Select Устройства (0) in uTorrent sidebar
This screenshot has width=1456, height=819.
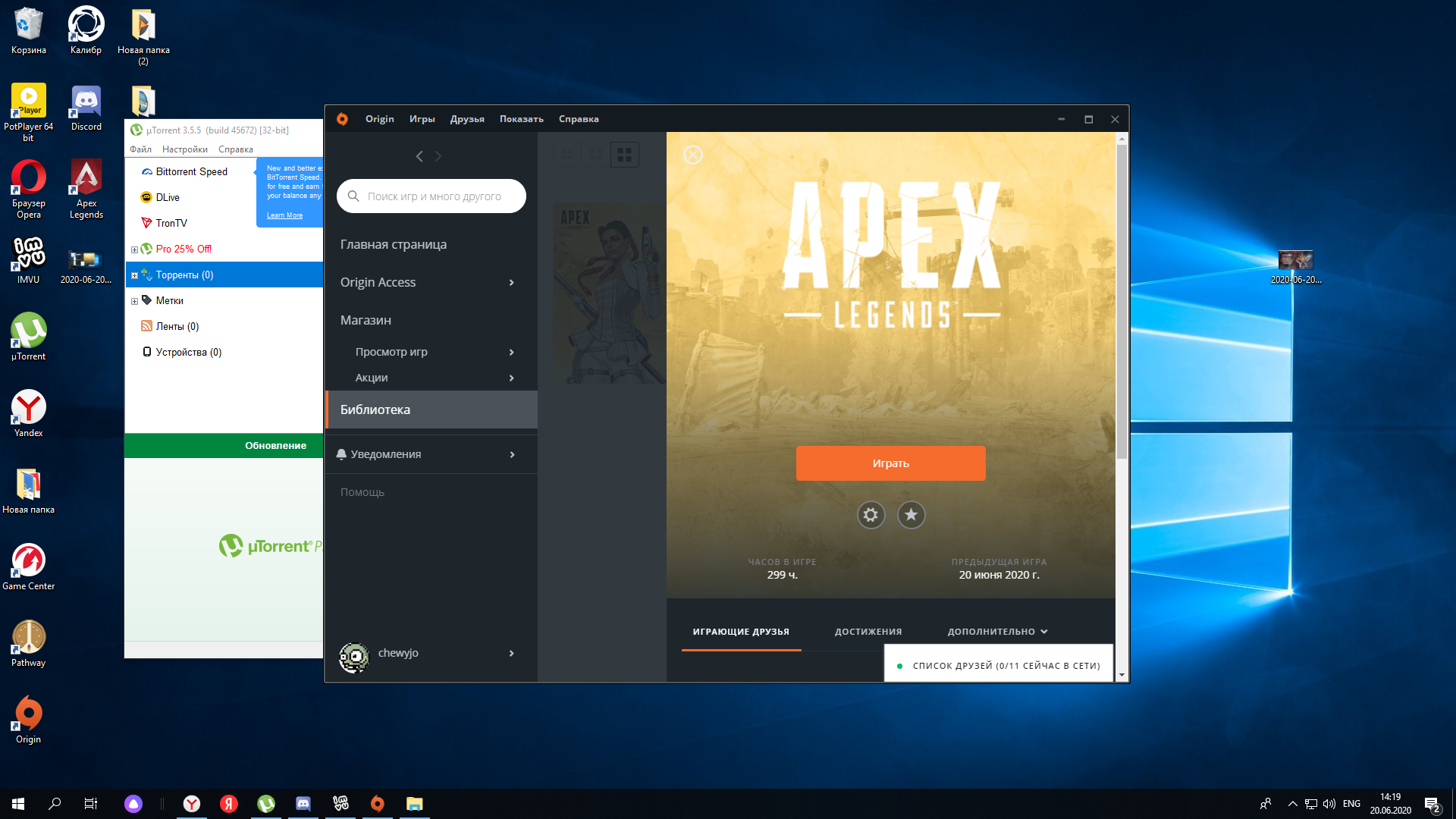[188, 353]
